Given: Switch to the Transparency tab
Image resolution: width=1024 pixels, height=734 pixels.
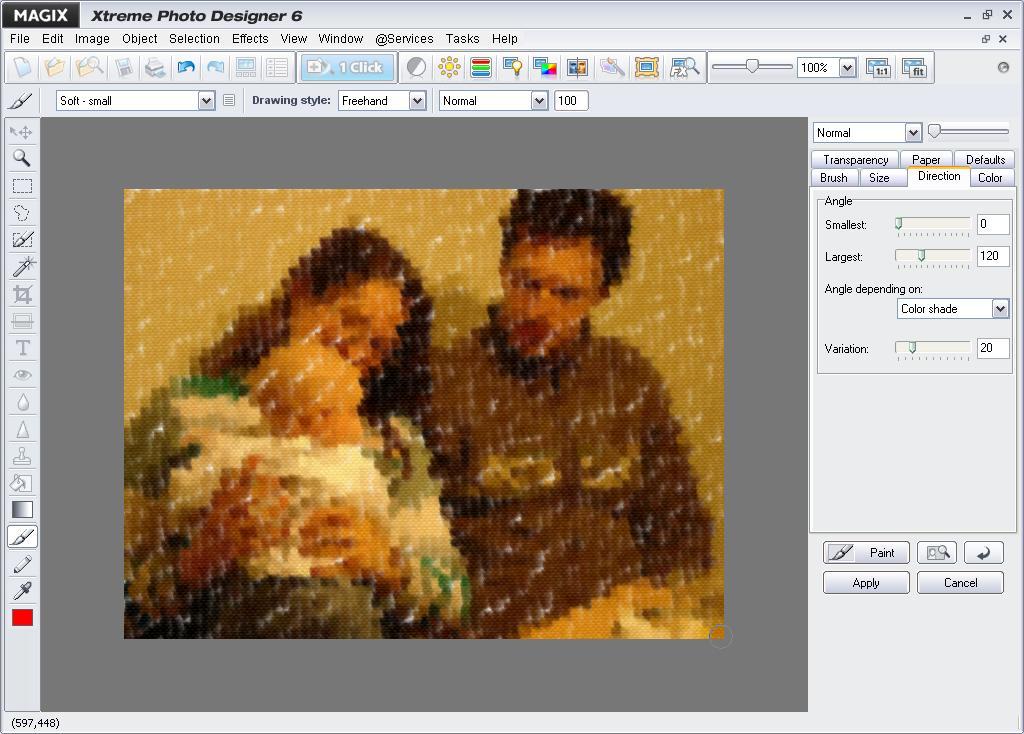Looking at the screenshot, I should click(855, 159).
